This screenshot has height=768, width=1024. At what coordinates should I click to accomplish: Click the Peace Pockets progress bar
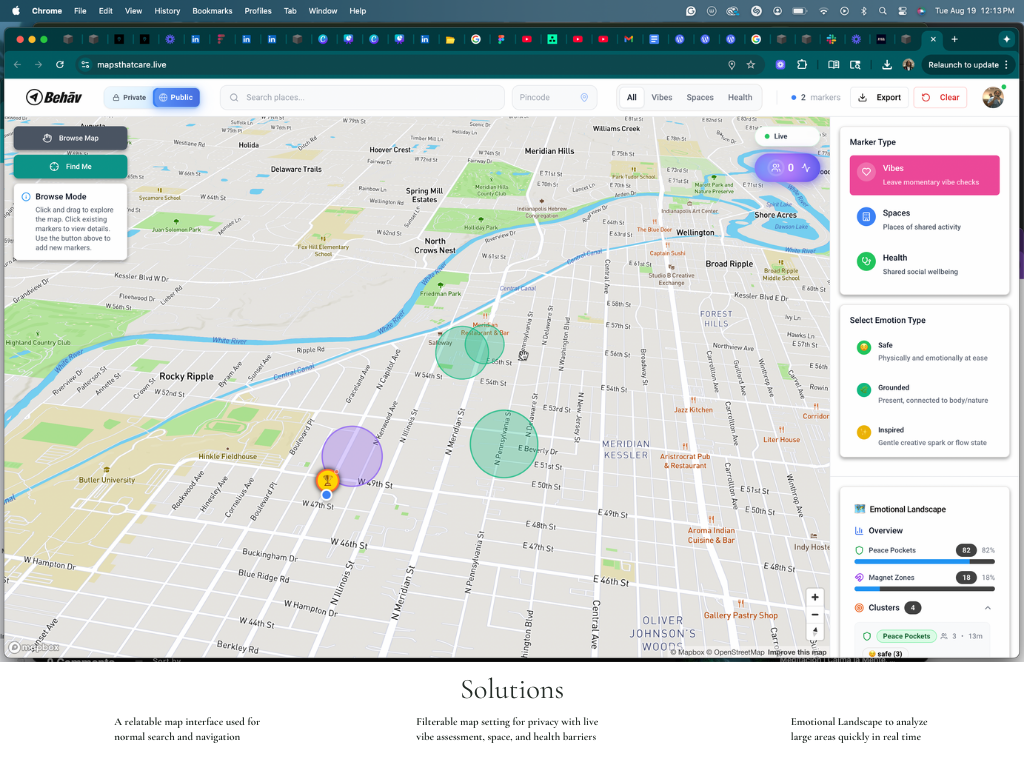pyautogui.click(x=924, y=562)
